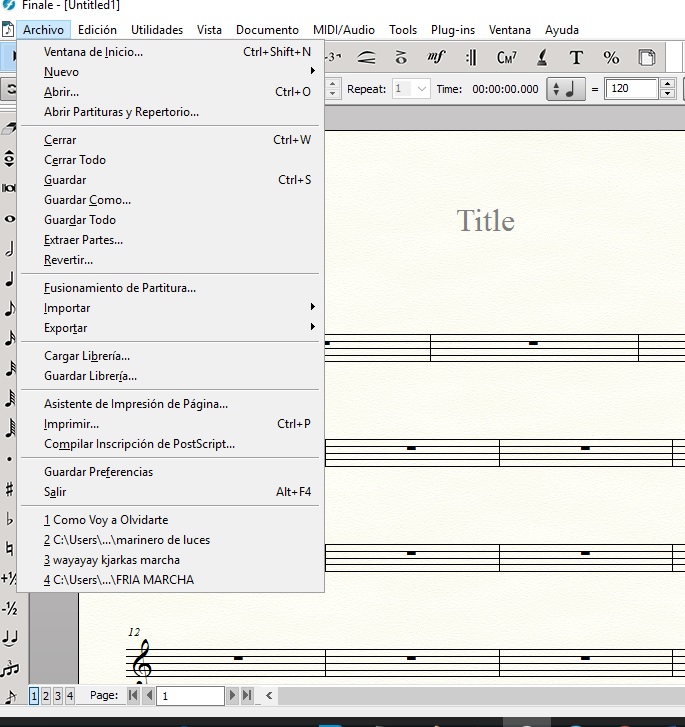This screenshot has height=727, width=685.
Task: Pick the augmentation dot tool
Action: (9, 459)
